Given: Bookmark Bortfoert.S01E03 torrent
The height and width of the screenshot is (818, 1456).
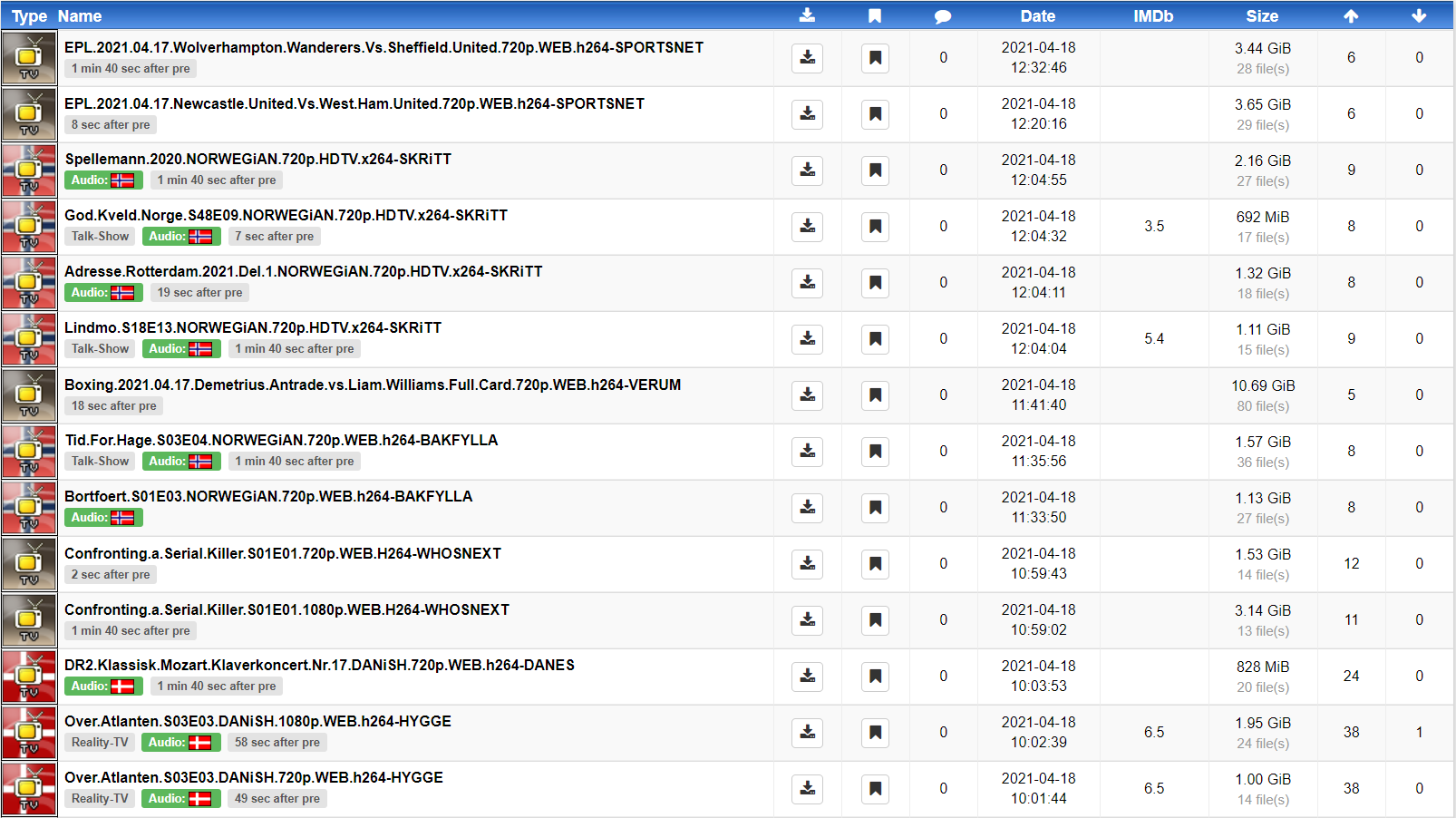Looking at the screenshot, I should point(875,508).
